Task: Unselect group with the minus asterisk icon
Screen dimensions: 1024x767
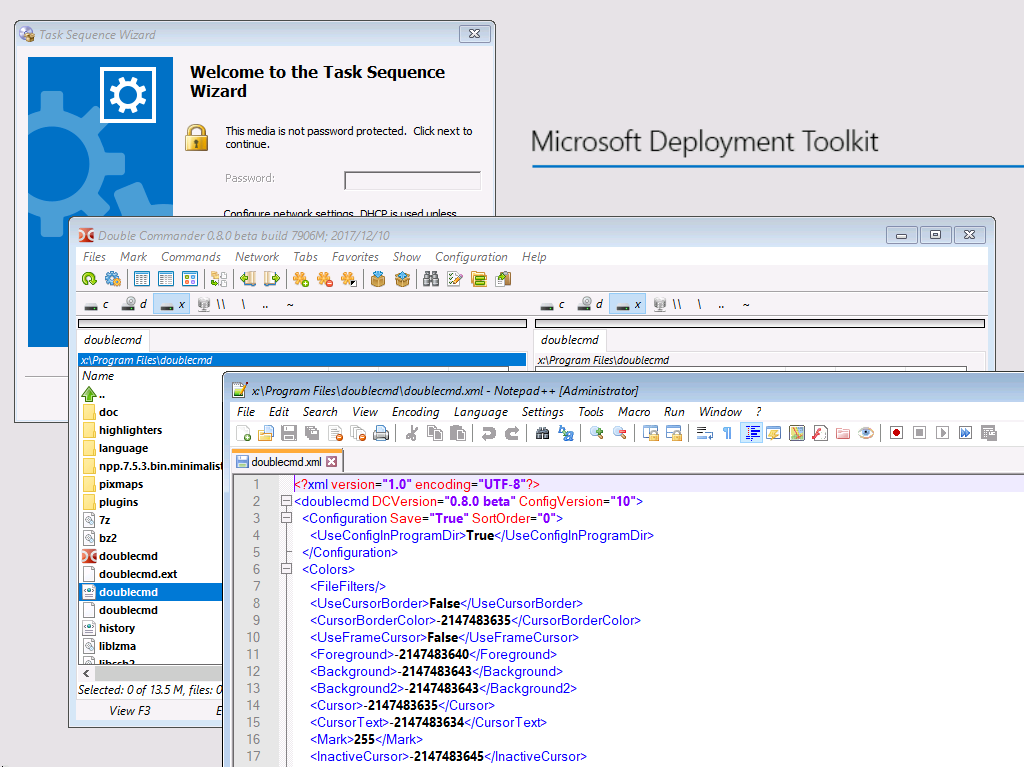Action: click(x=325, y=280)
